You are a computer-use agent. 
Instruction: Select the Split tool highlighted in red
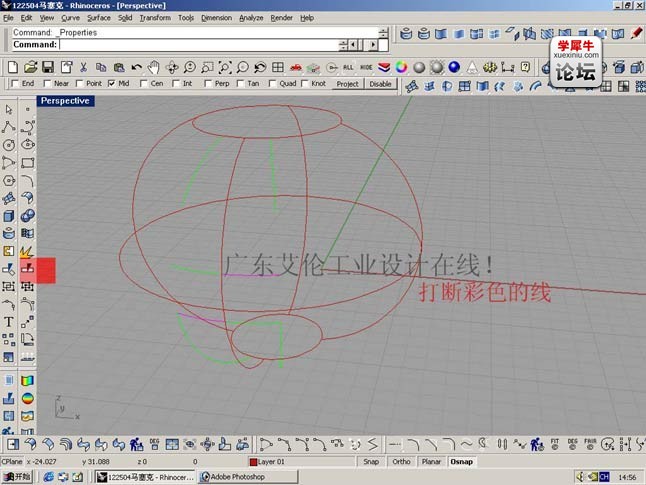click(28, 269)
